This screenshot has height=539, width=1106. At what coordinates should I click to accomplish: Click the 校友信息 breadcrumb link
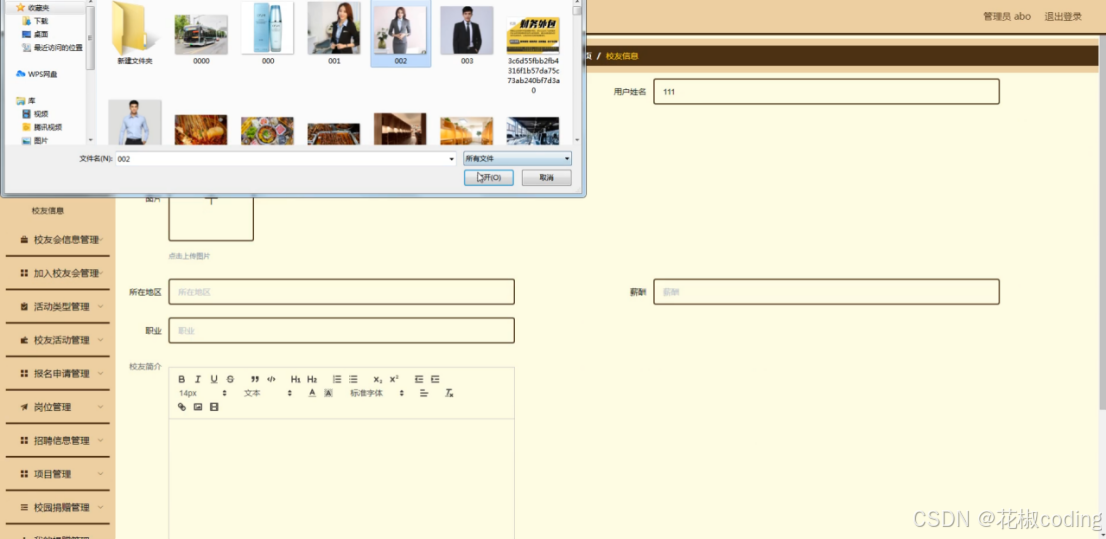[622, 56]
